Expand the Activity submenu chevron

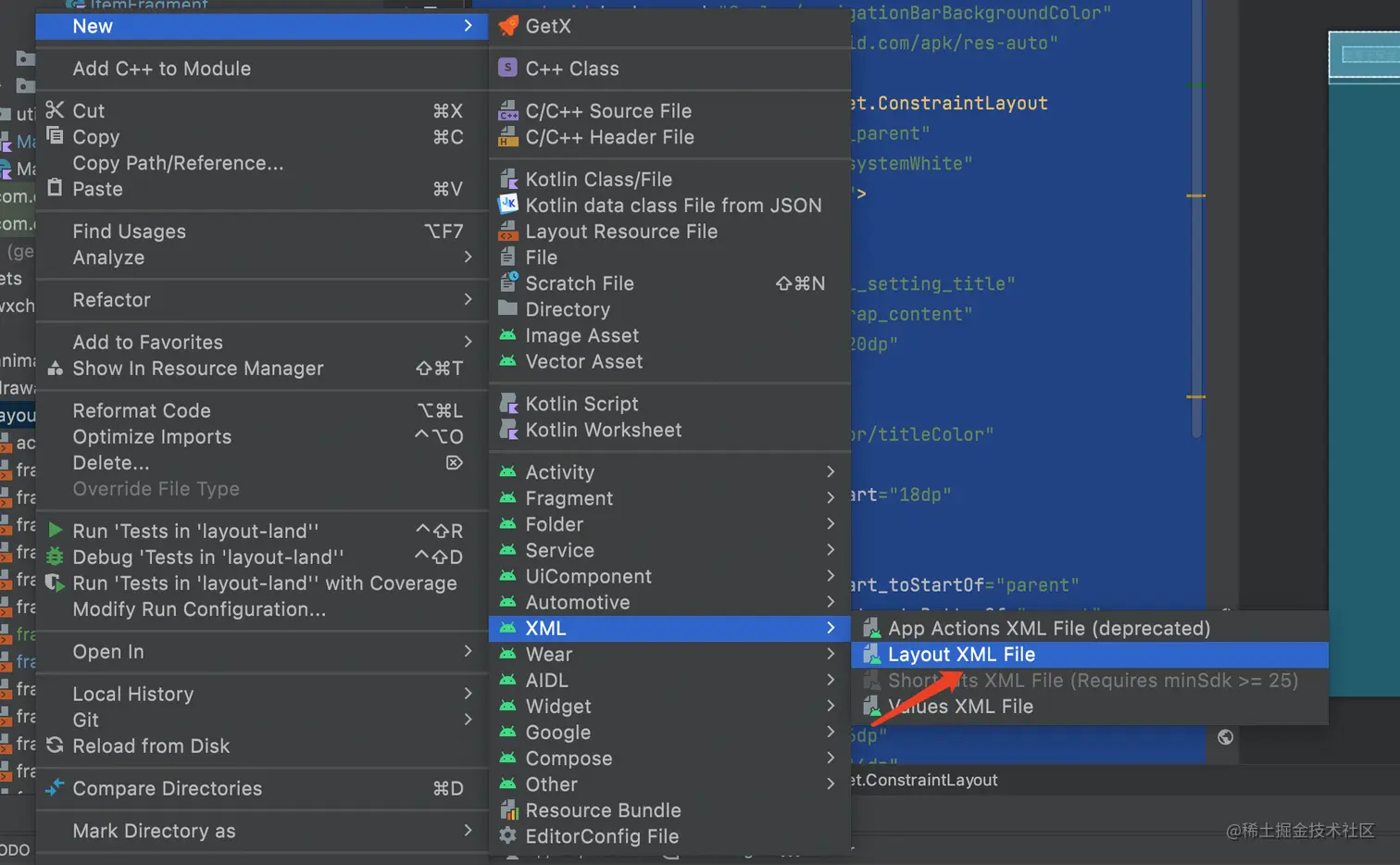pyautogui.click(x=831, y=471)
